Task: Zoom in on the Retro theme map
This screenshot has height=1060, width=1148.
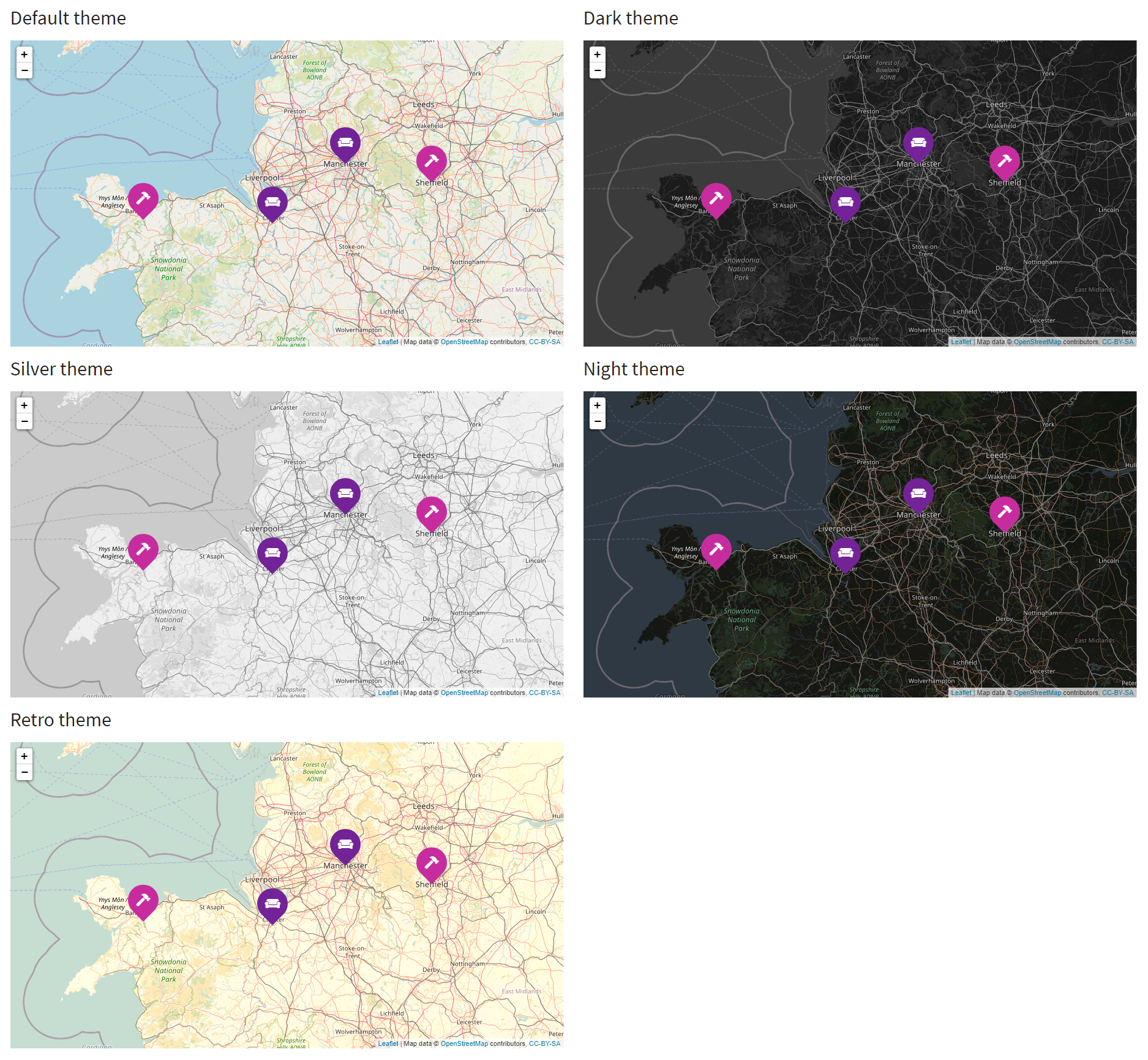Action: pyautogui.click(x=24, y=756)
